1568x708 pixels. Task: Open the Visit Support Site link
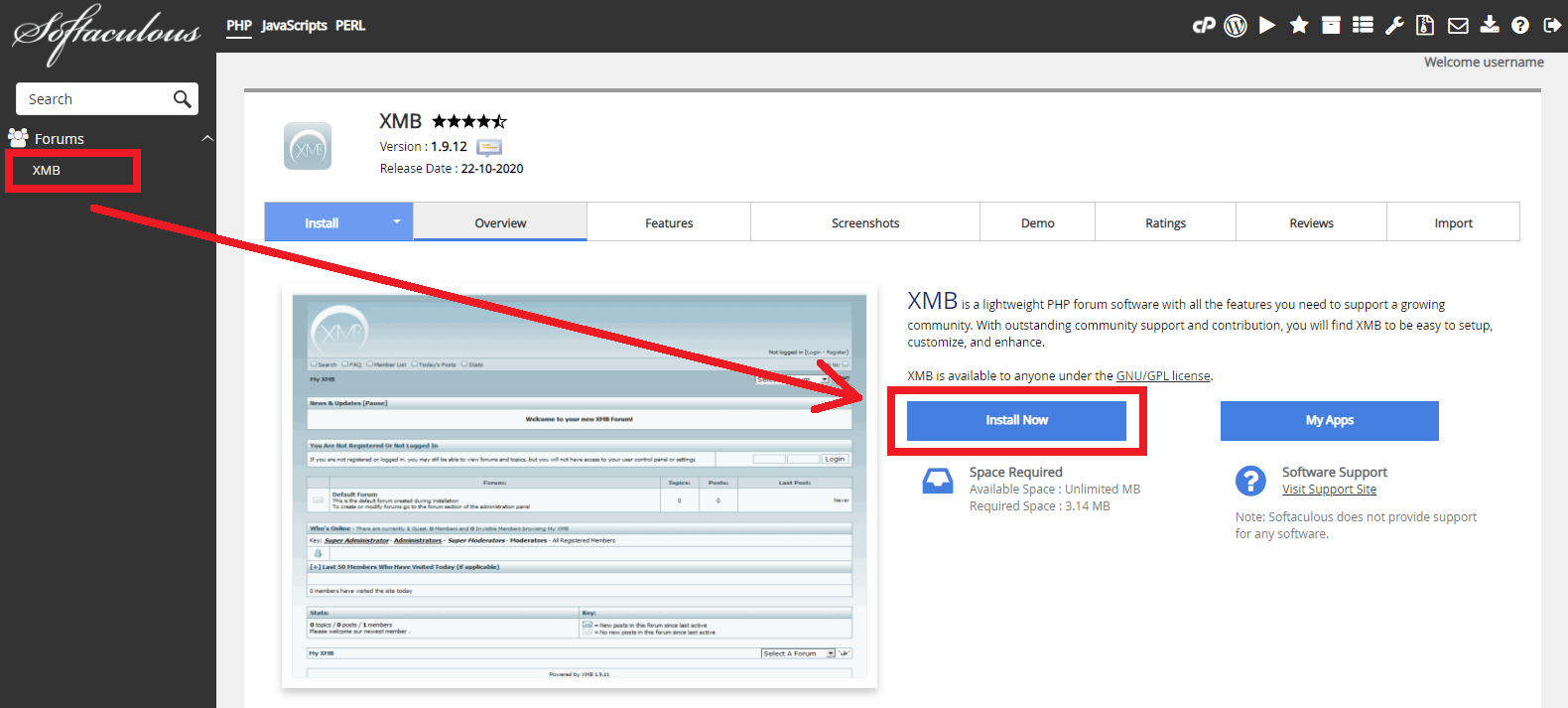[1329, 490]
